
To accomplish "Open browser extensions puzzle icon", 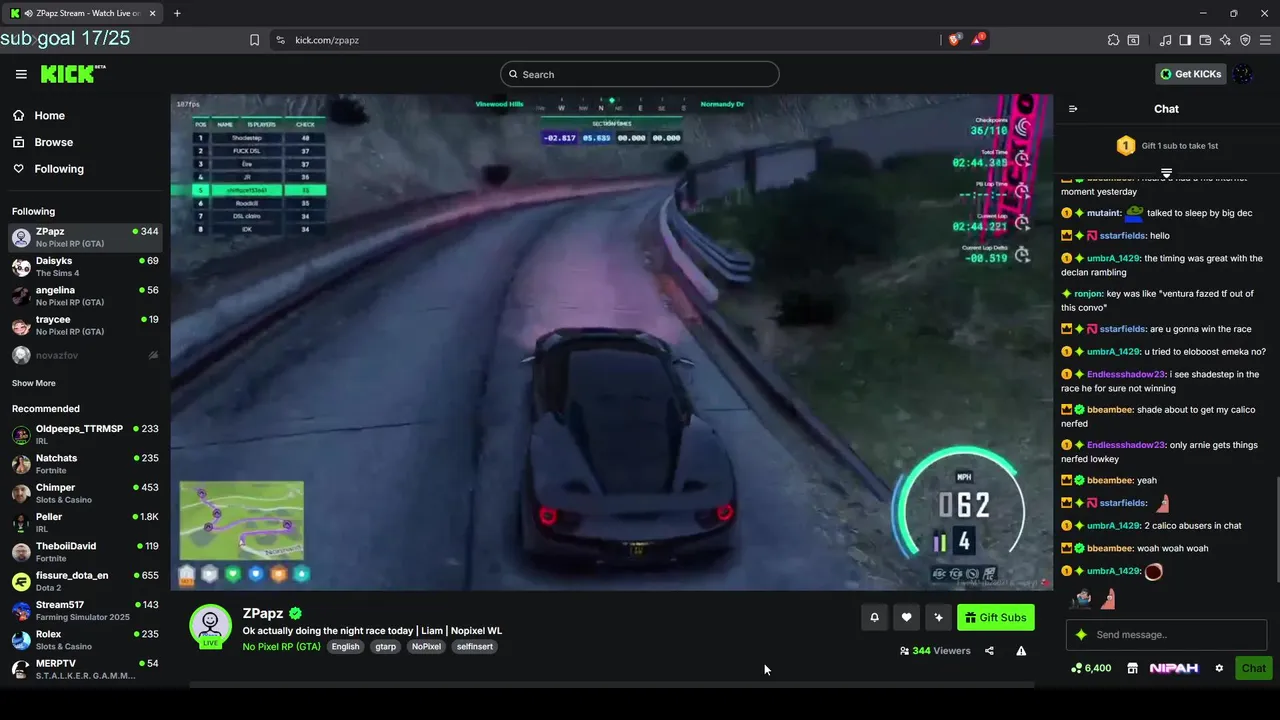I will pyautogui.click(x=1113, y=40).
